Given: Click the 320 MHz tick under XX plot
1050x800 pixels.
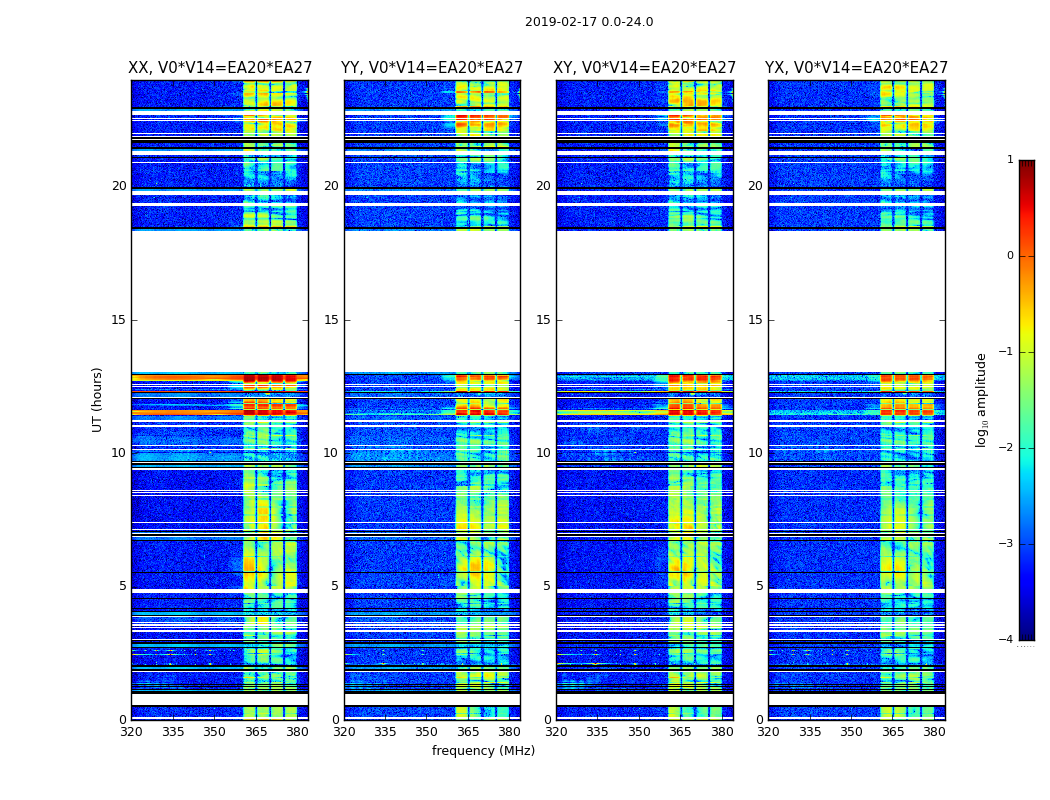Looking at the screenshot, I should [x=132, y=732].
